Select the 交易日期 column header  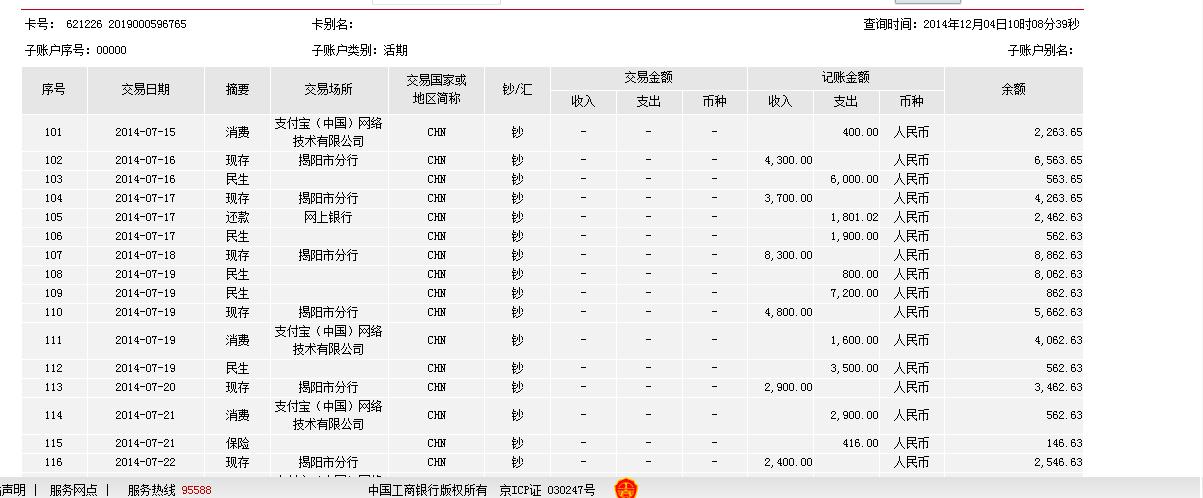(x=145, y=90)
